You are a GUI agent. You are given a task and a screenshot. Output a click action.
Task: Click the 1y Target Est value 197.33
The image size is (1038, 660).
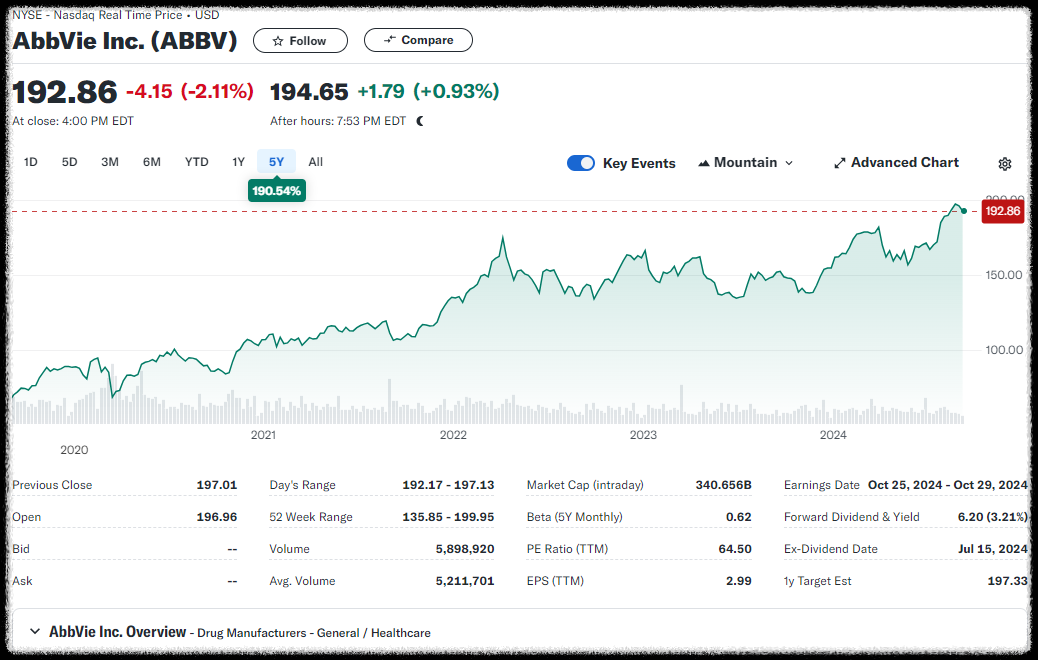pos(1008,581)
